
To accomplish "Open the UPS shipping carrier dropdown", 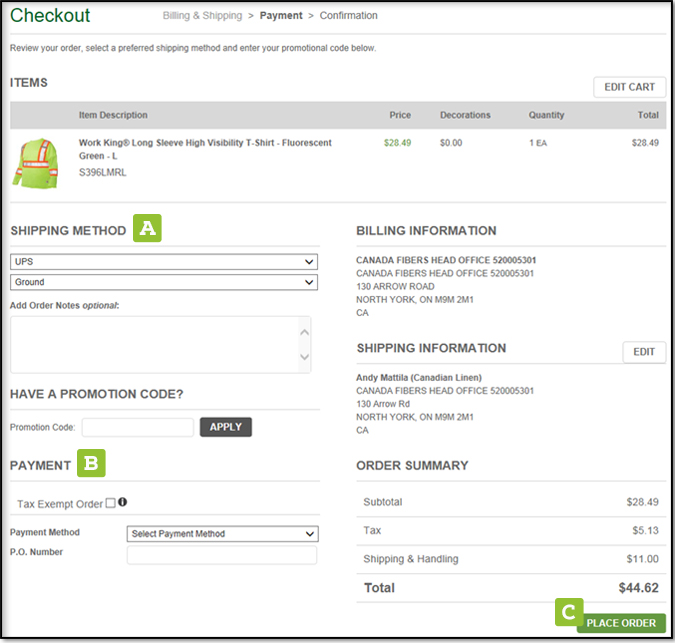I will coord(164,261).
